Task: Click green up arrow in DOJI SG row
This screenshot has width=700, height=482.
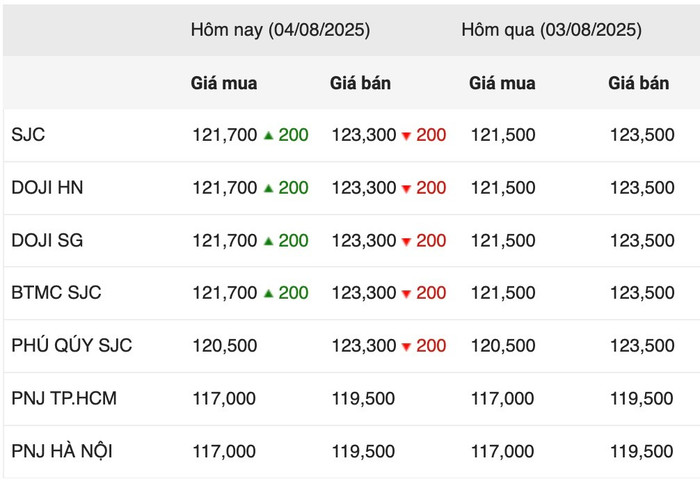Action: tap(268, 241)
